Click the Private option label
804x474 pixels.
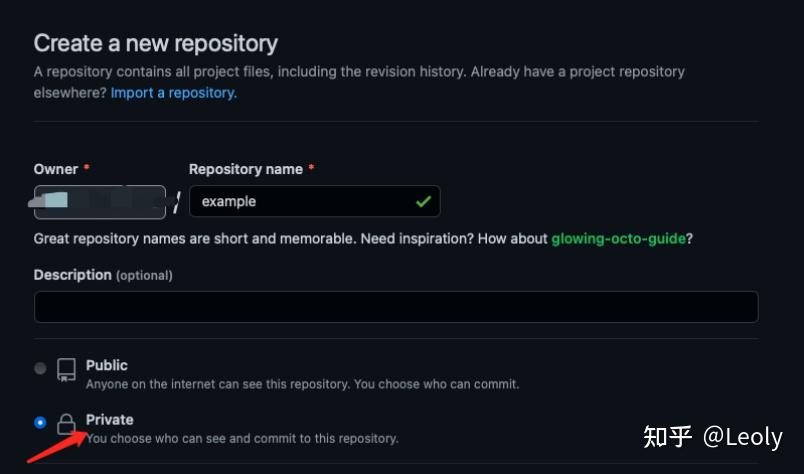tap(110, 419)
